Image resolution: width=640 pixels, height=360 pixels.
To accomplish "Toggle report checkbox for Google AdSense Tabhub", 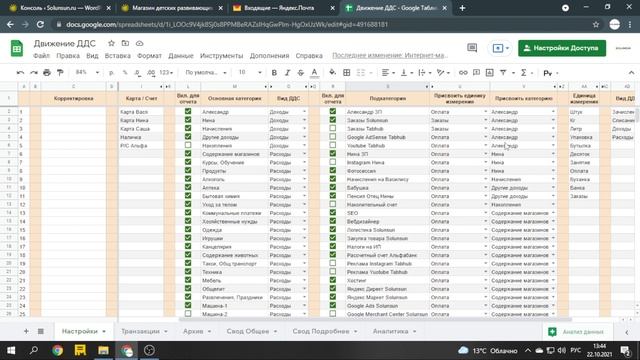I will point(333,137).
